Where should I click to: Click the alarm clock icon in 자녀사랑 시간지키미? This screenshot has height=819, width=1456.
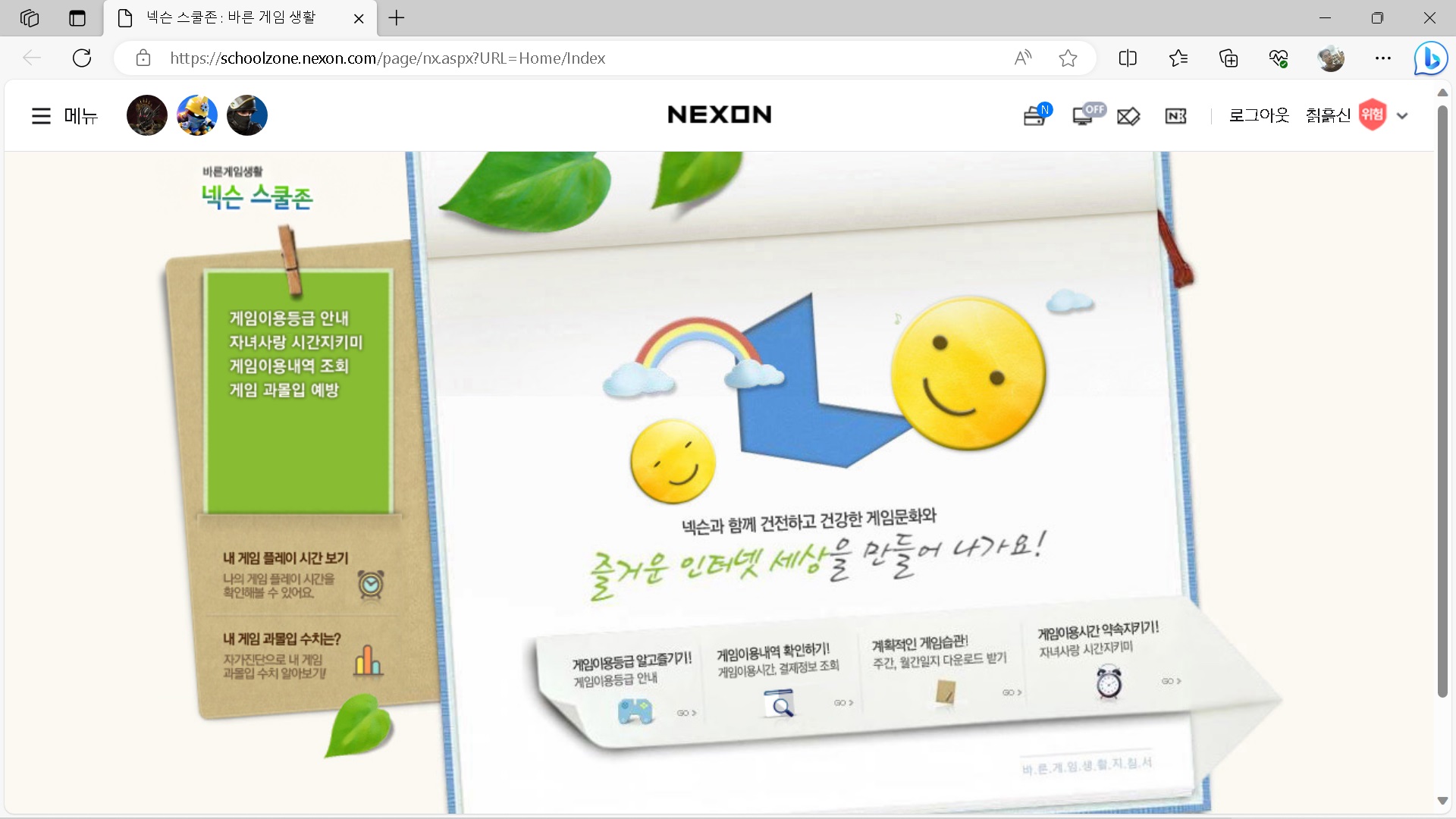point(1109,682)
